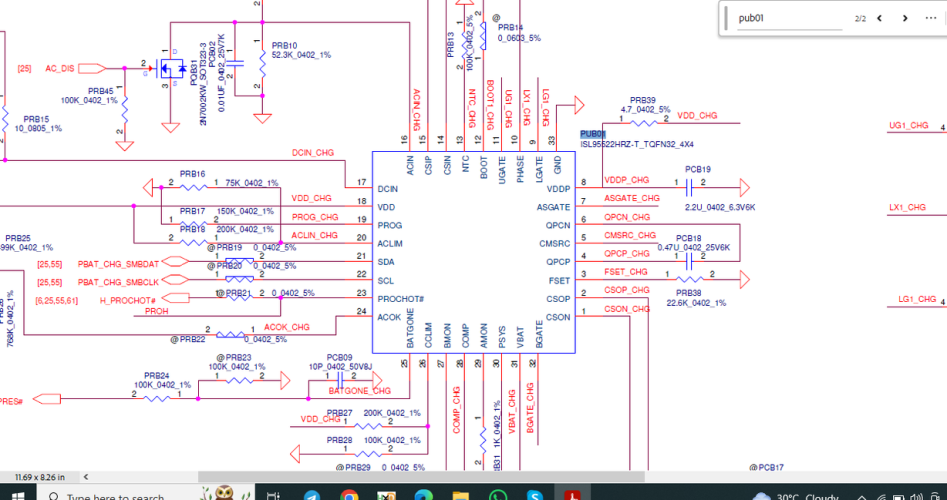Image resolution: width=947 pixels, height=500 pixels.
Task: Click the ISL95522HRZ-T_TQFN32_4X4 part number
Action: coord(637,144)
